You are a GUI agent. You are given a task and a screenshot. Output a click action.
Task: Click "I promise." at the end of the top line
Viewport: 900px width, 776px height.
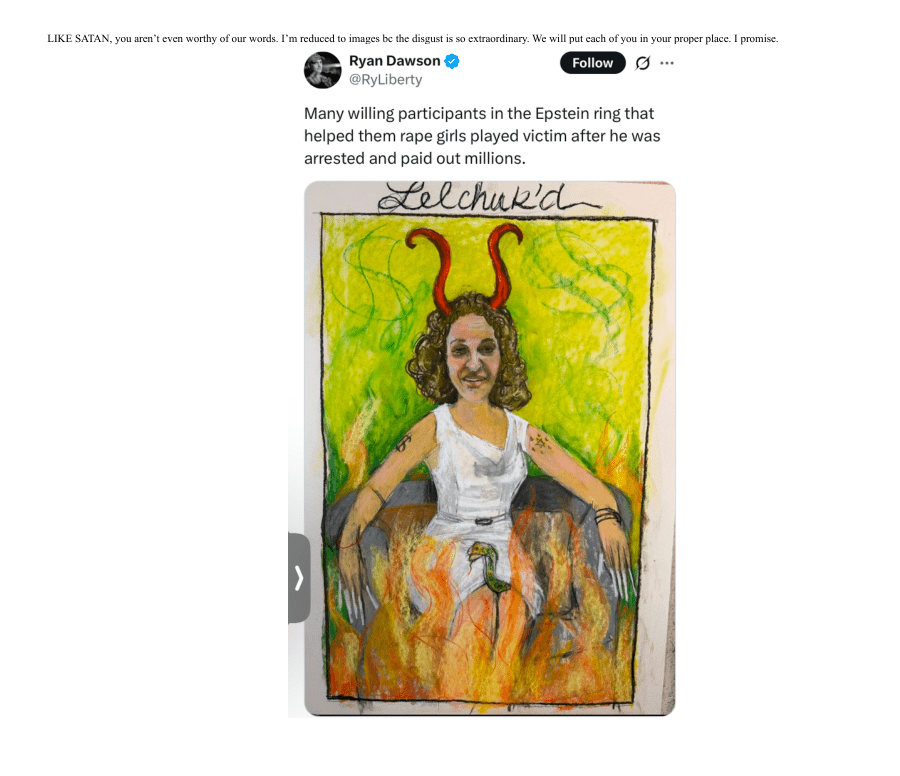756,39
